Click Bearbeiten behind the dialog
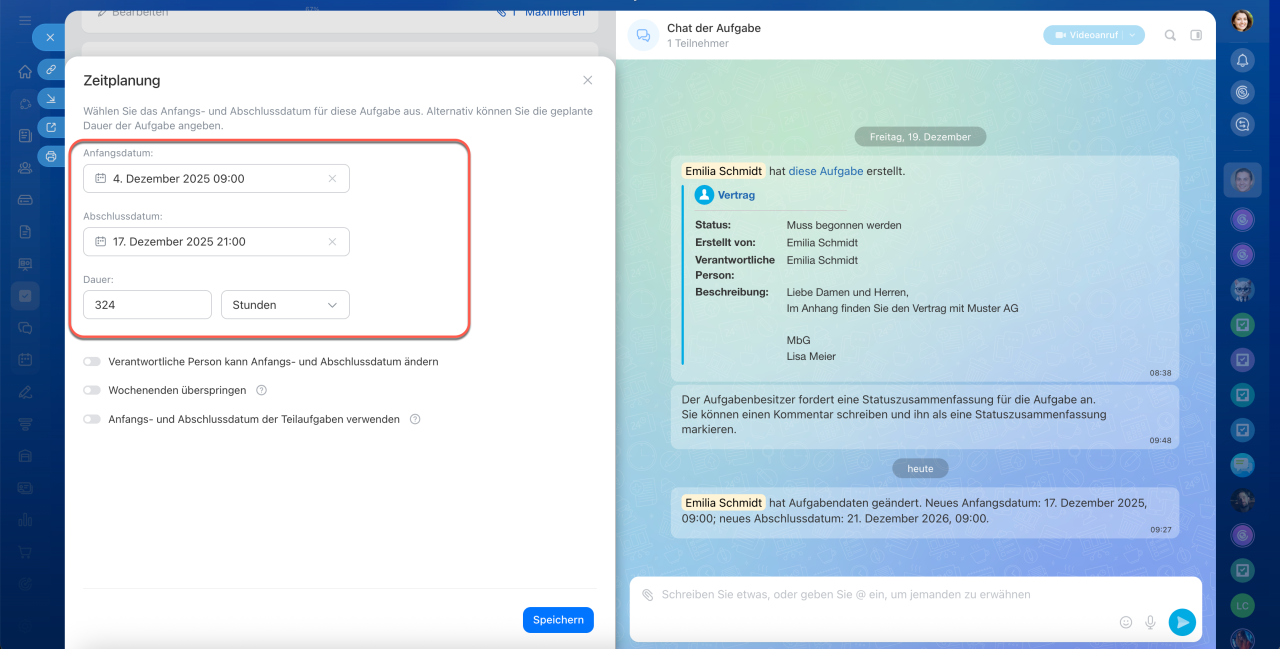 point(140,12)
